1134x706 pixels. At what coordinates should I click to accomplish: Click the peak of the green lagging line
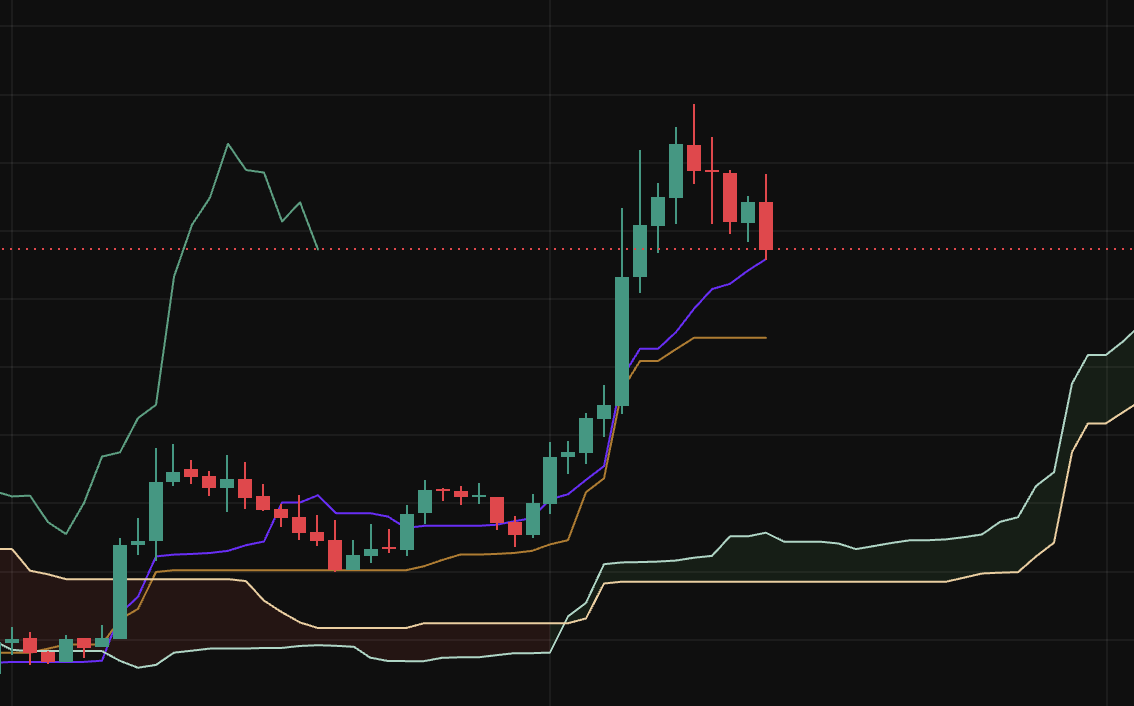coord(228,145)
